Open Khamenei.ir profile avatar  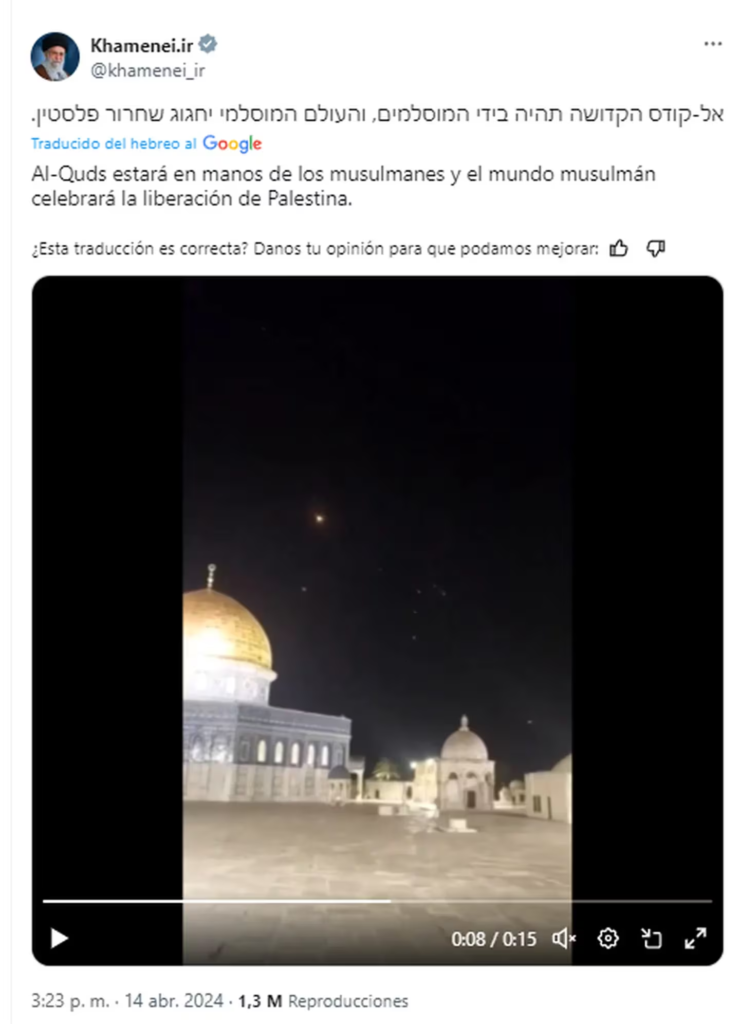tap(55, 57)
